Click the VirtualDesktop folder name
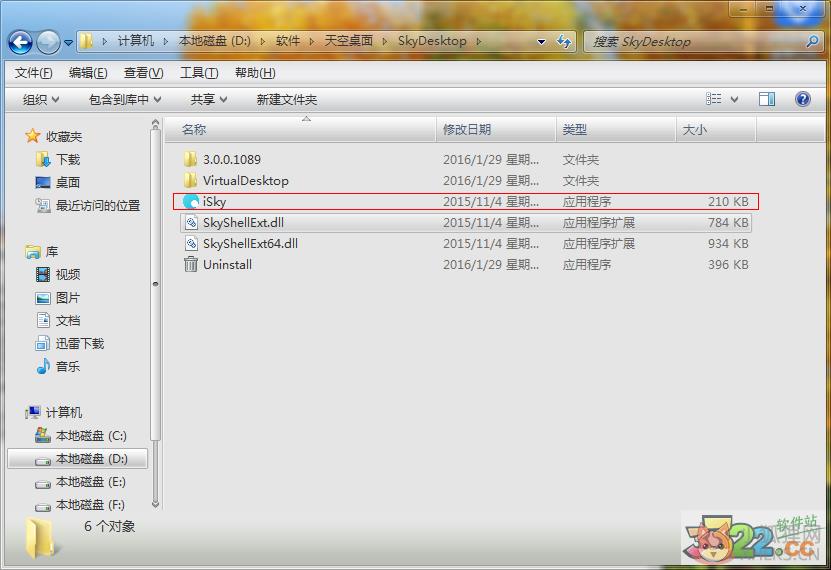The image size is (831, 570). (x=246, y=181)
